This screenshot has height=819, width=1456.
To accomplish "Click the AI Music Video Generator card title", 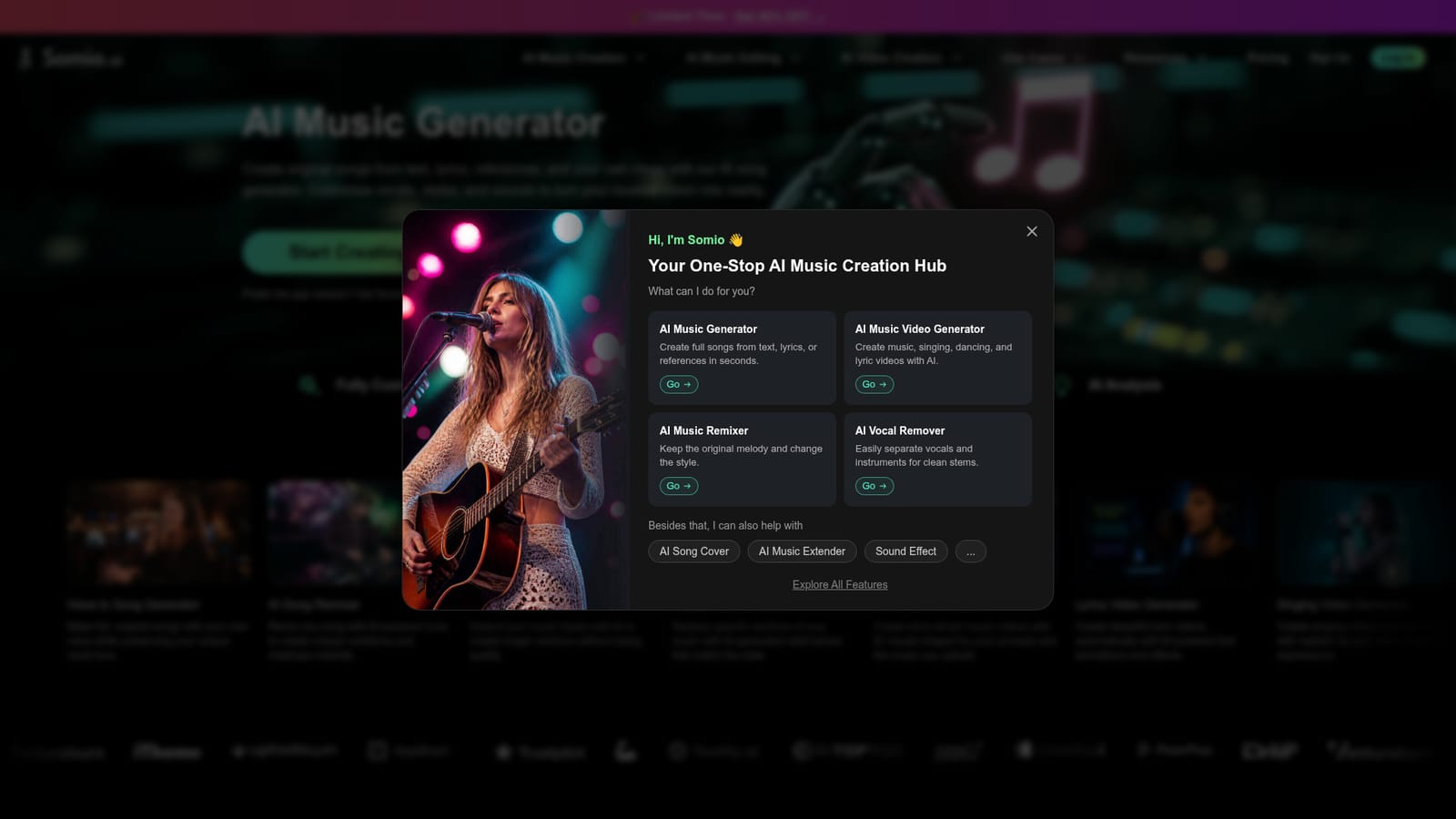I will [x=919, y=329].
